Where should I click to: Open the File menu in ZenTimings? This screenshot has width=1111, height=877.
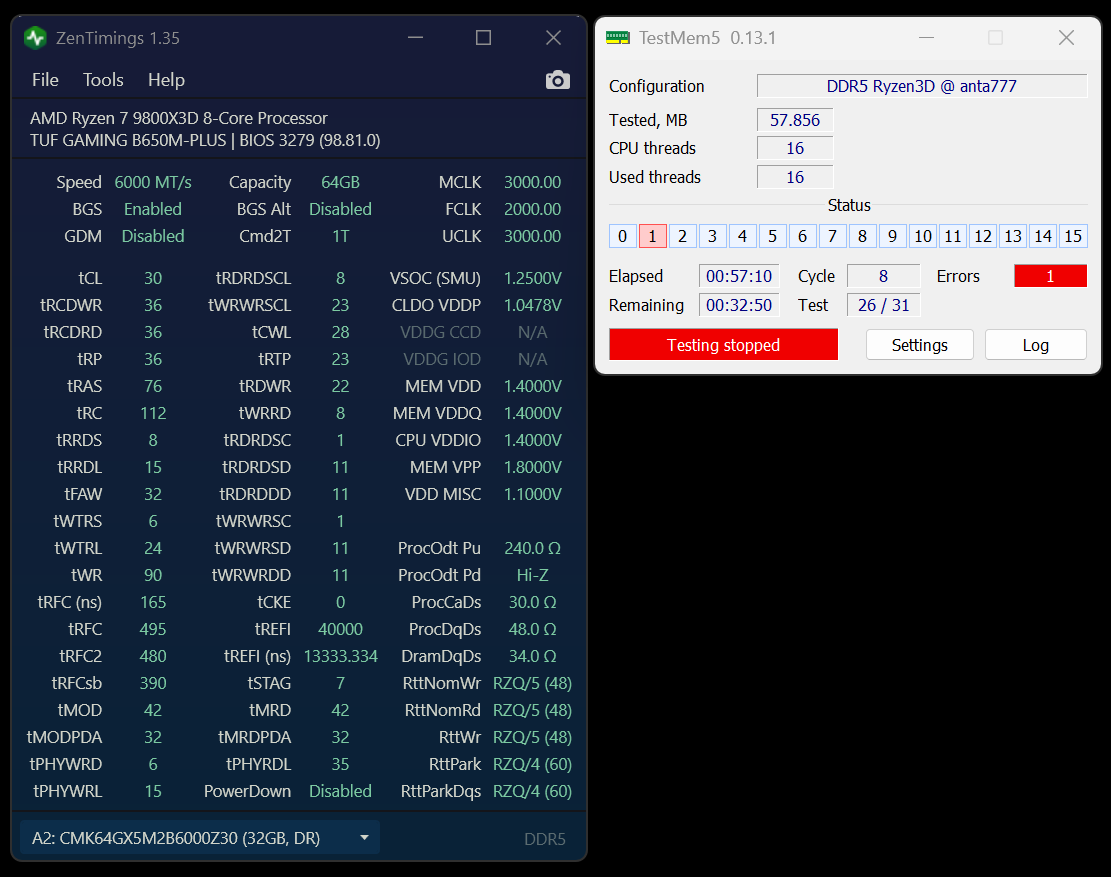pos(45,80)
